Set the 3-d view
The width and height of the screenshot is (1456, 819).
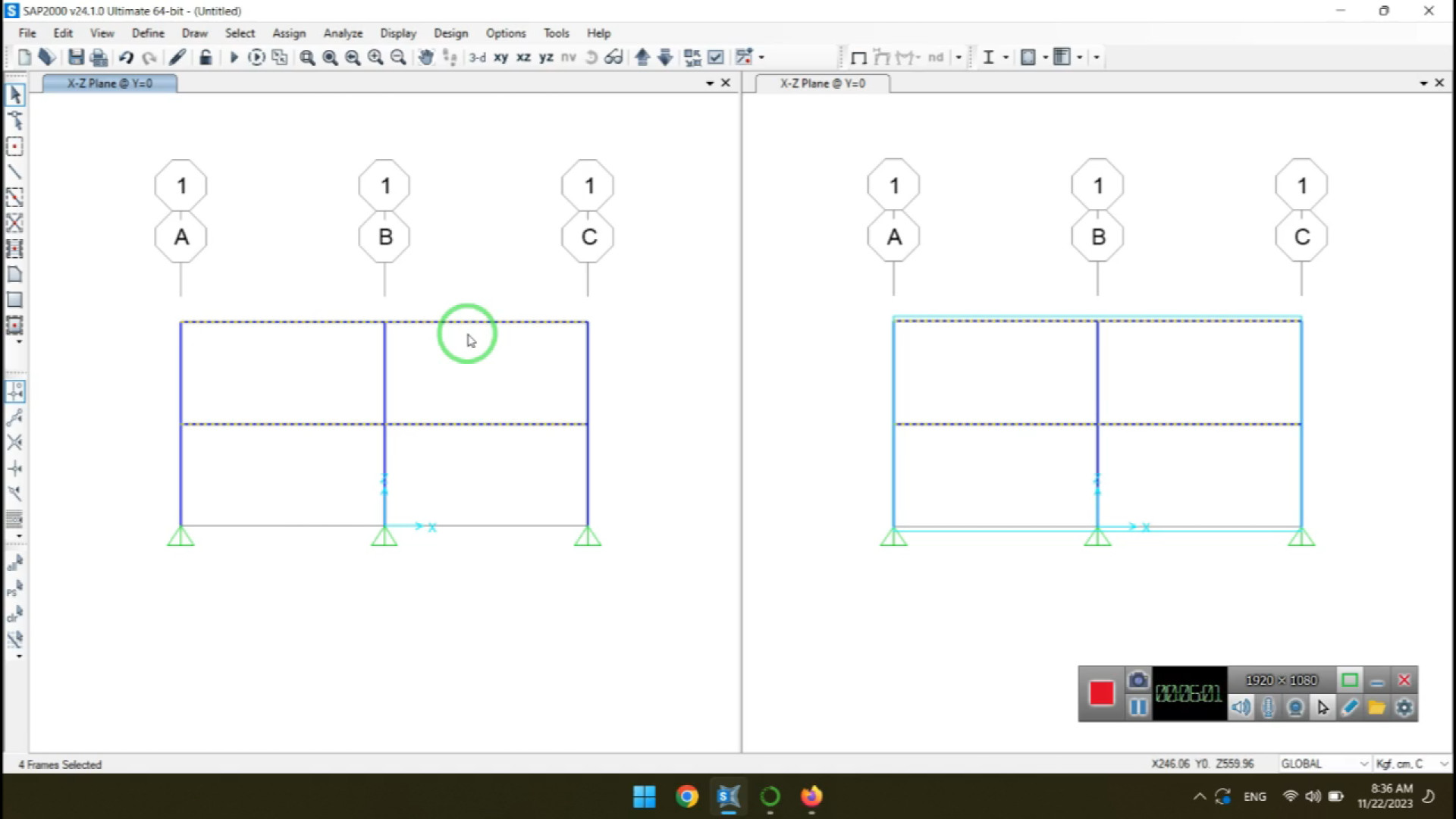click(x=477, y=58)
